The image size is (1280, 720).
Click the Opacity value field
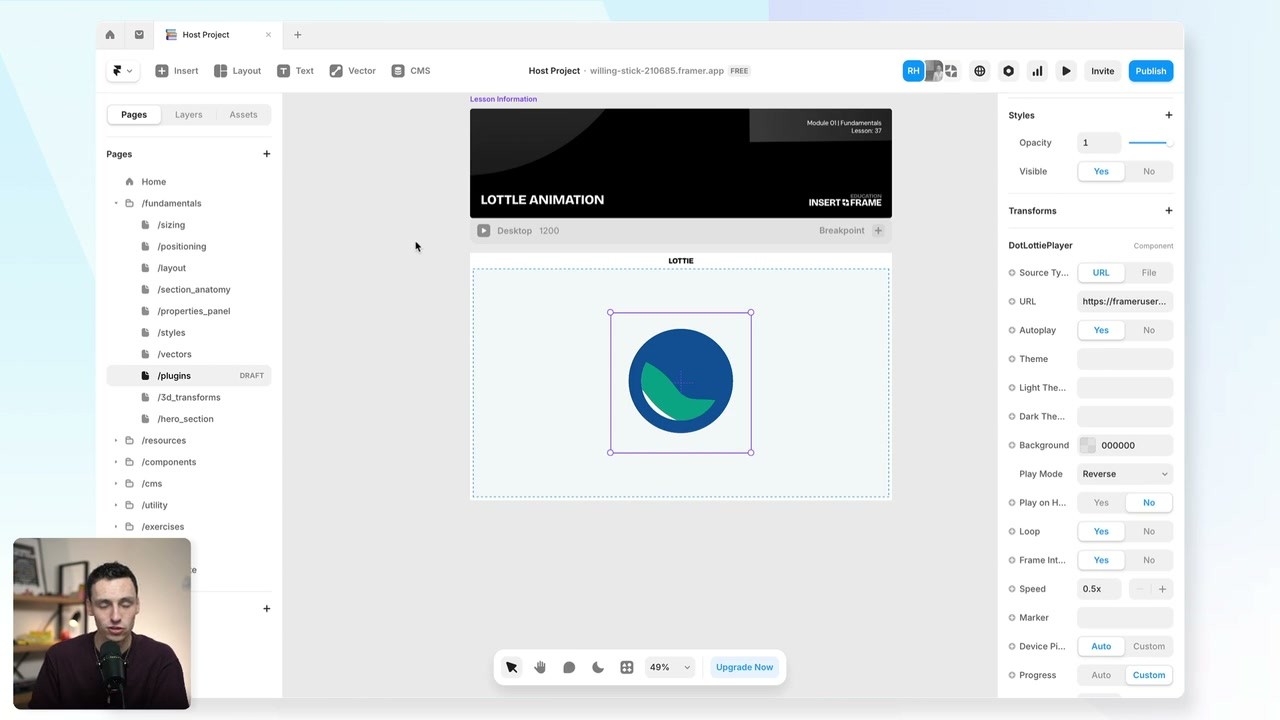click(1098, 143)
